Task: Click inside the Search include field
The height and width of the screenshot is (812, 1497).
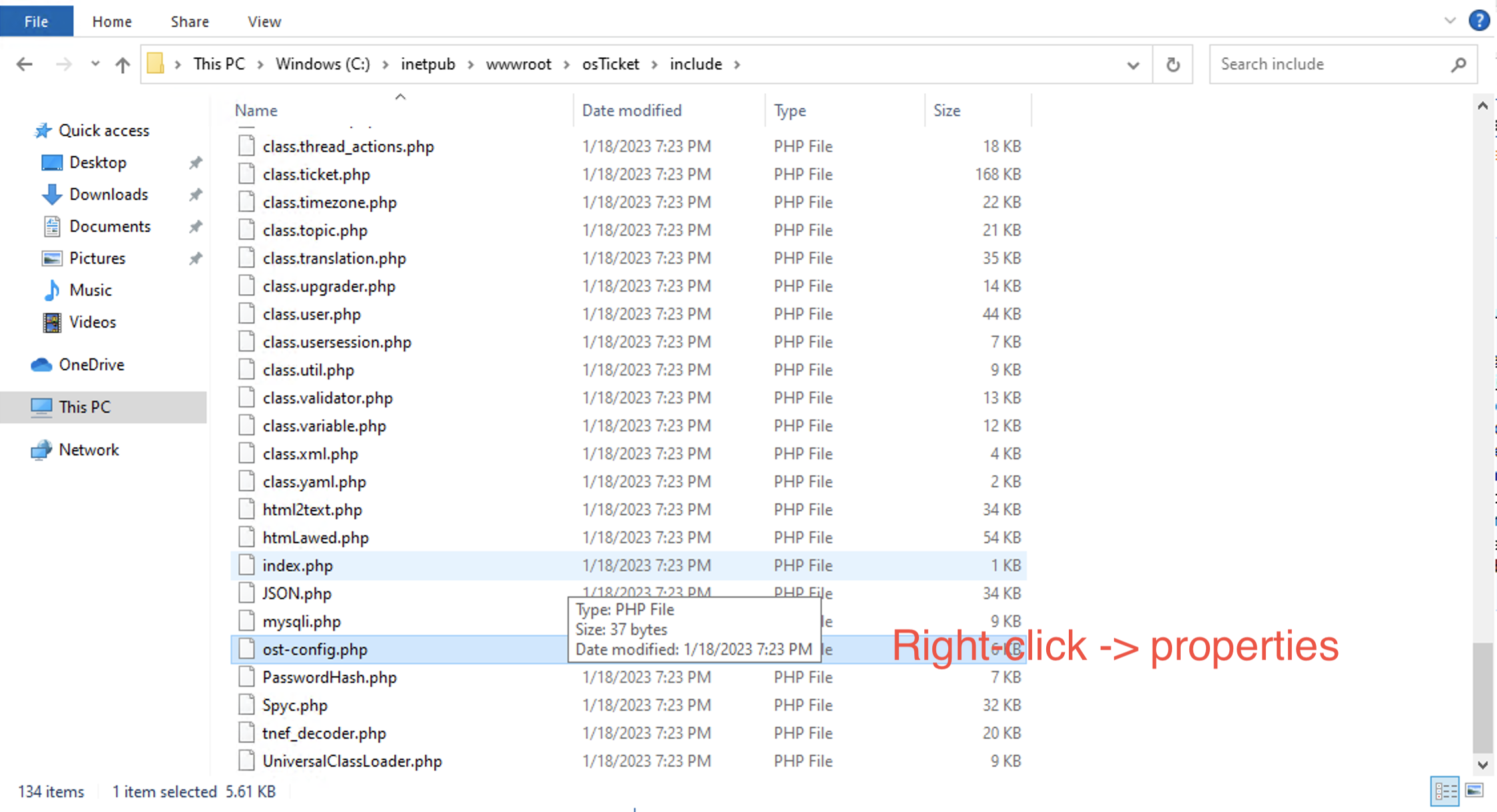Action: click(1305, 64)
